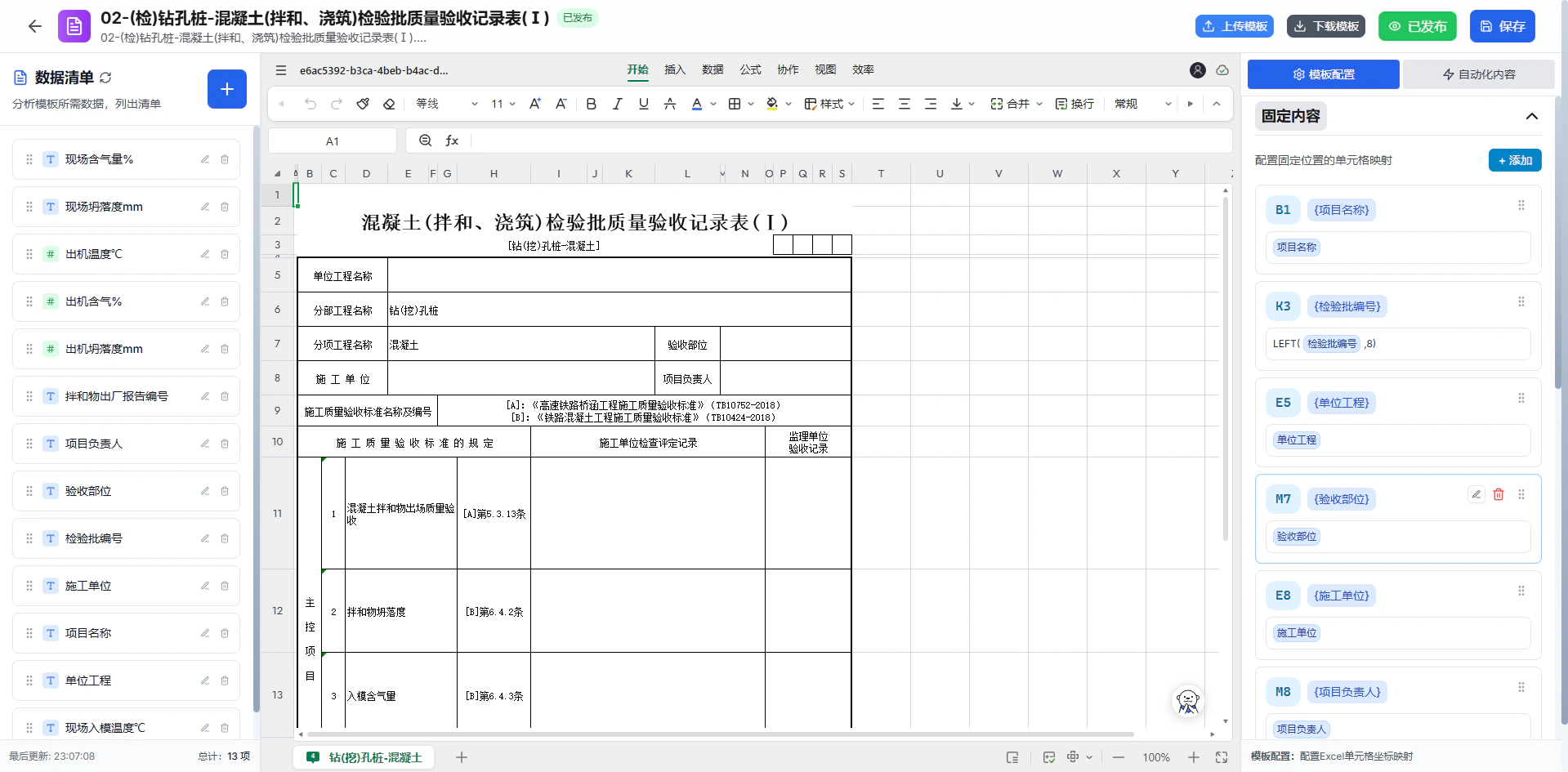Viewport: 1568px width, 772px height.
Task: Click the fx insert function icon
Action: pyautogui.click(x=452, y=141)
